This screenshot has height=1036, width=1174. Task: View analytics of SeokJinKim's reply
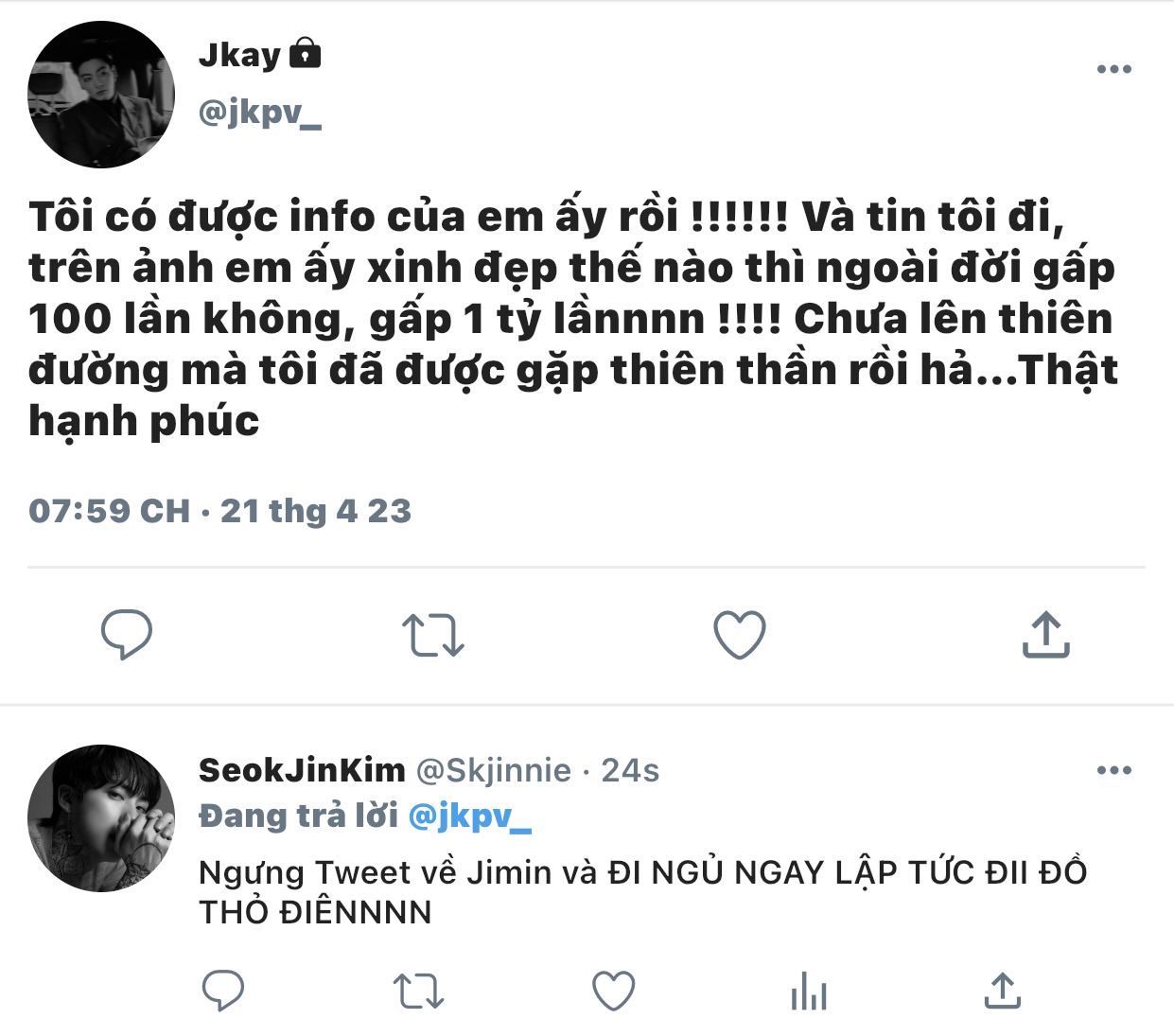click(x=809, y=991)
